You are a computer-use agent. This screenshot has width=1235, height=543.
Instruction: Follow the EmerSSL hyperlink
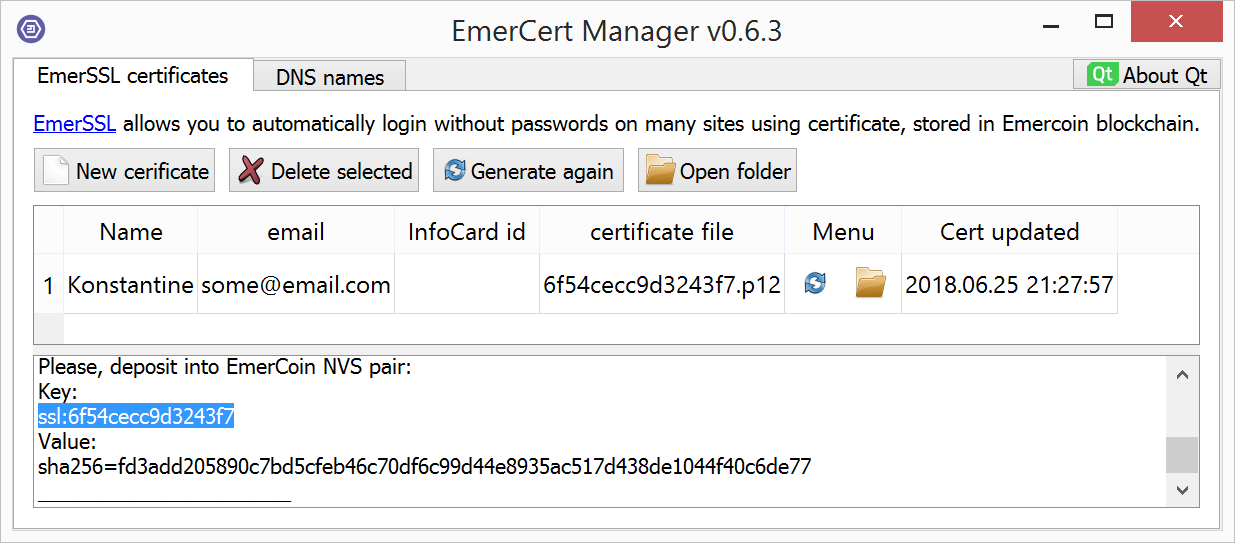75,125
